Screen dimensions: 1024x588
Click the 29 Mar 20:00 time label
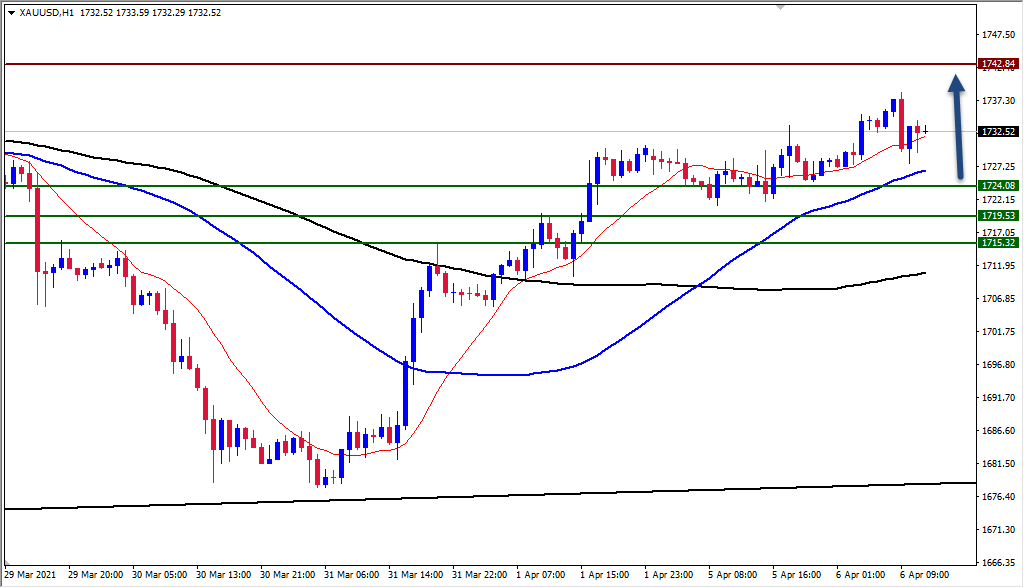point(95,575)
